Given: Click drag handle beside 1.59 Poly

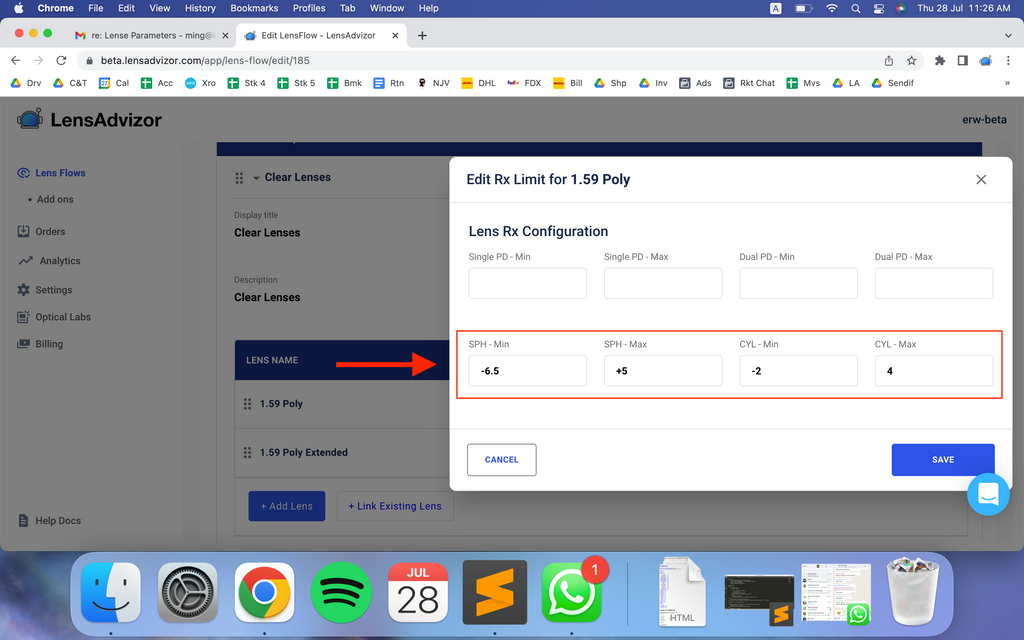Looking at the screenshot, I should click(x=247, y=404).
